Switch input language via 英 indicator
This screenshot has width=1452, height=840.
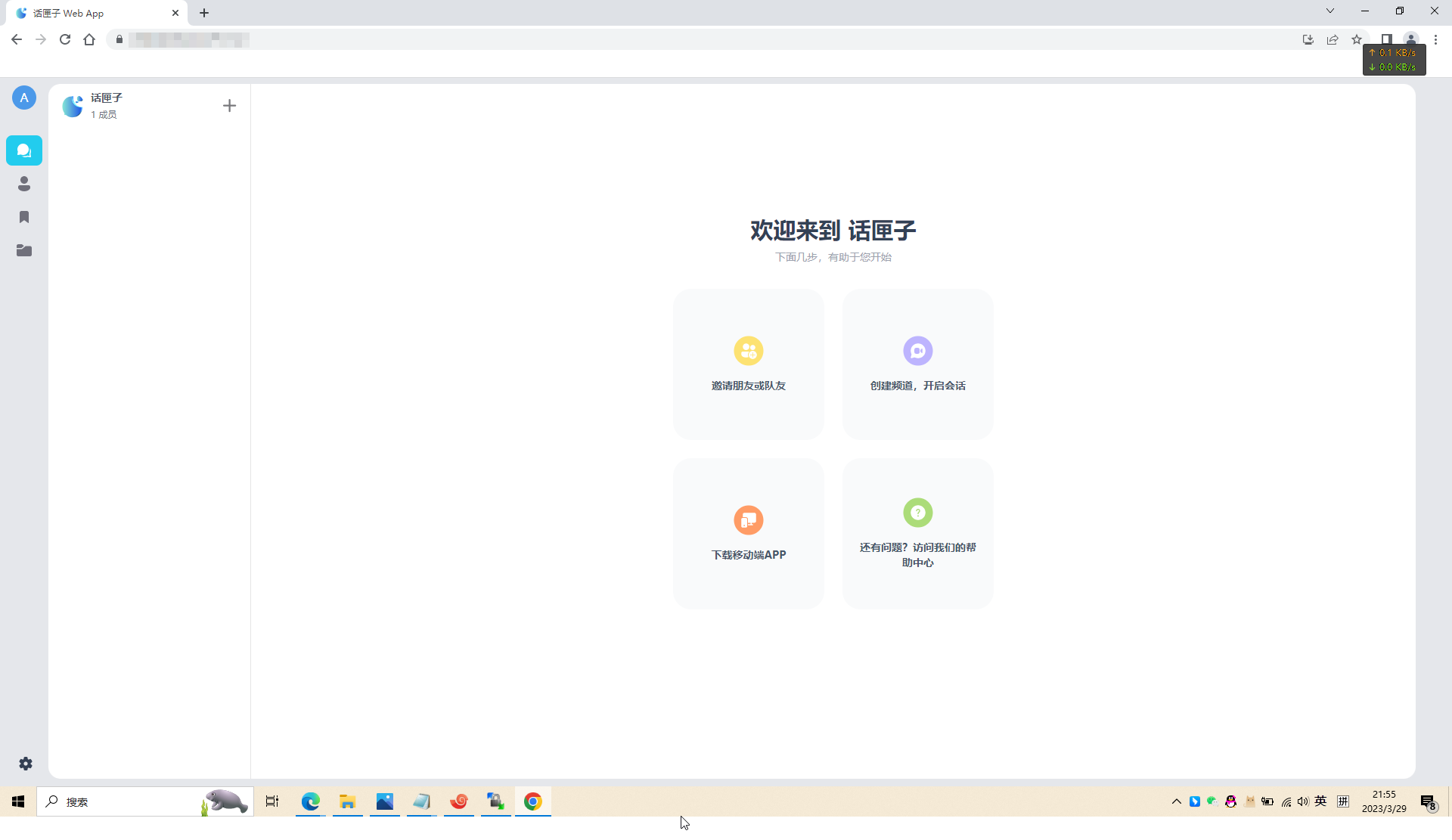(1320, 801)
